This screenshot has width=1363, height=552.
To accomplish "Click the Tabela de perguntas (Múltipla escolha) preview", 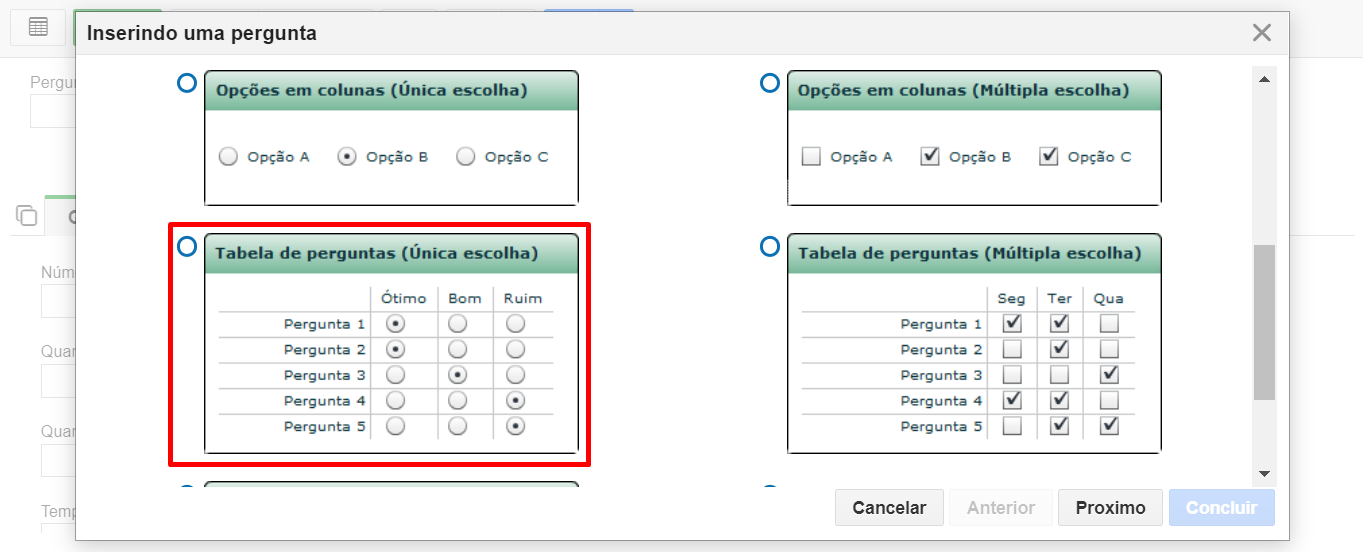I will (x=974, y=344).
